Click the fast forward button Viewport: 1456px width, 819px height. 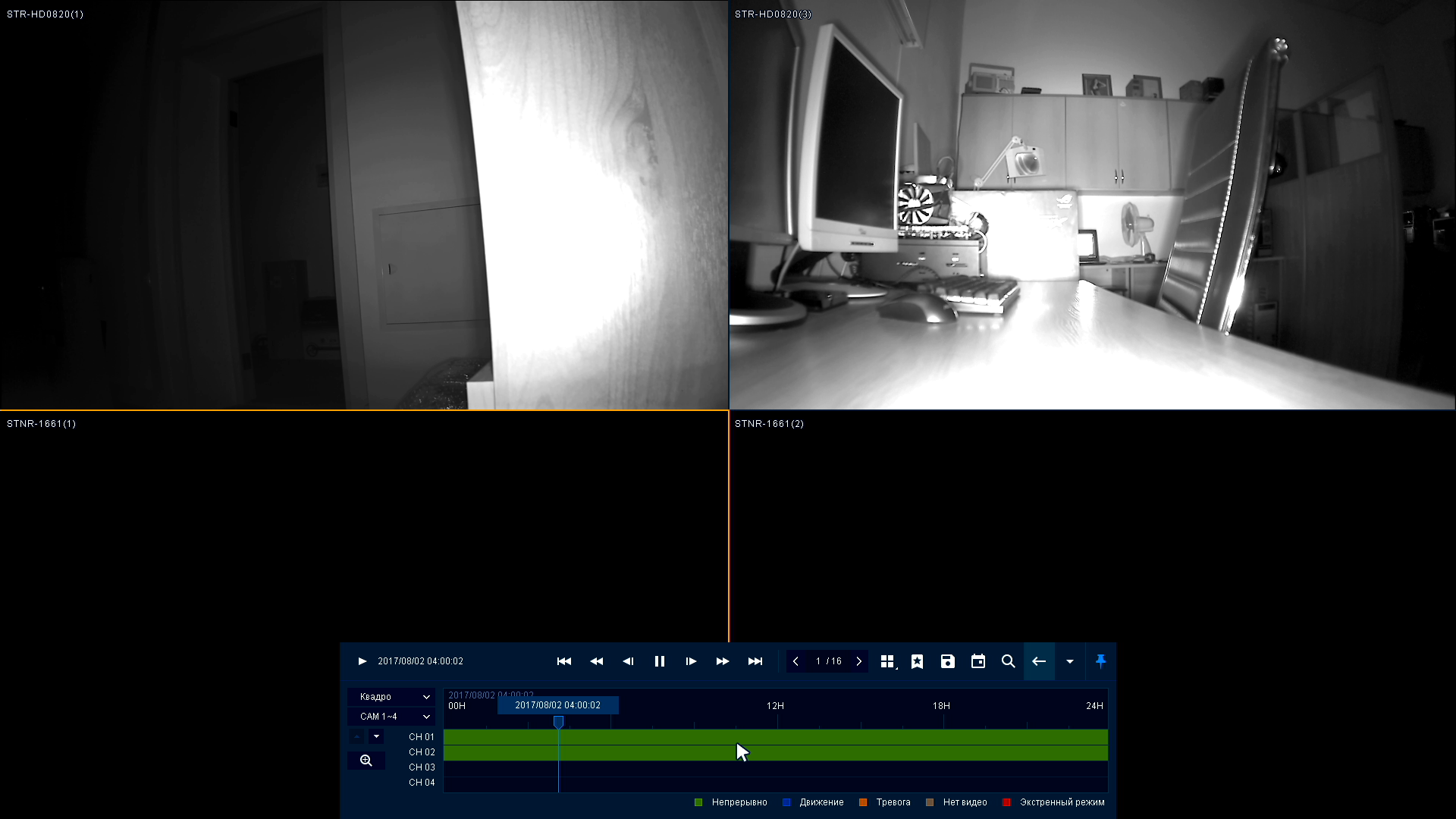723,661
